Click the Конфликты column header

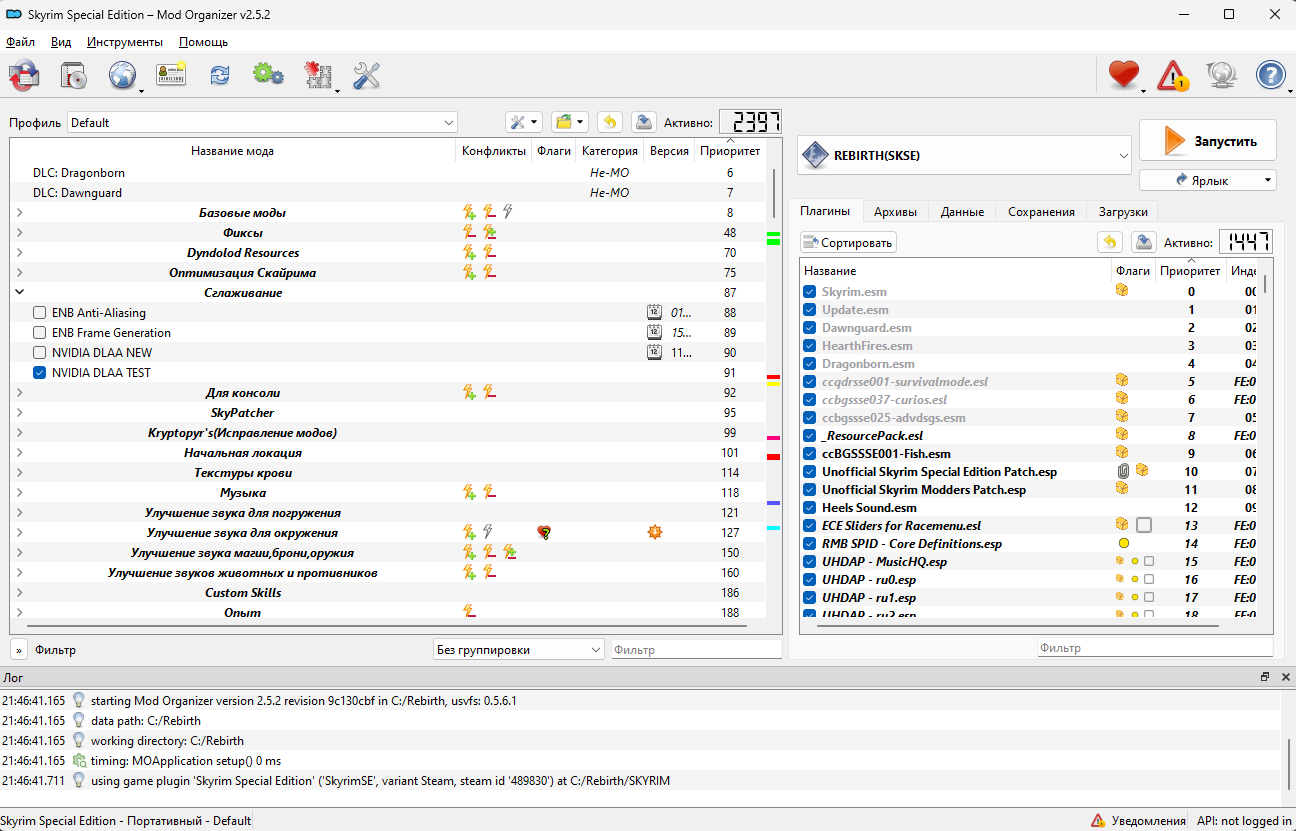pyautogui.click(x=493, y=151)
